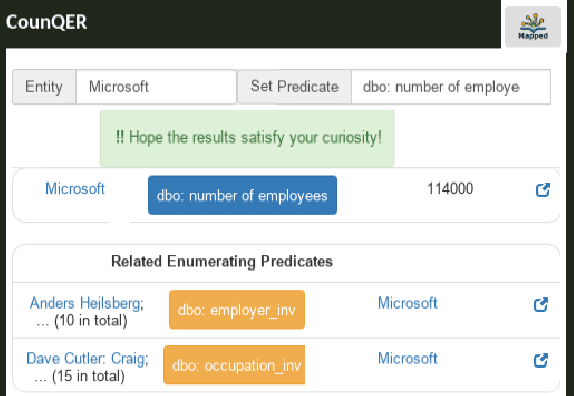Open external link for occupation_inv row
The height and width of the screenshot is (396, 574).
pyautogui.click(x=541, y=360)
